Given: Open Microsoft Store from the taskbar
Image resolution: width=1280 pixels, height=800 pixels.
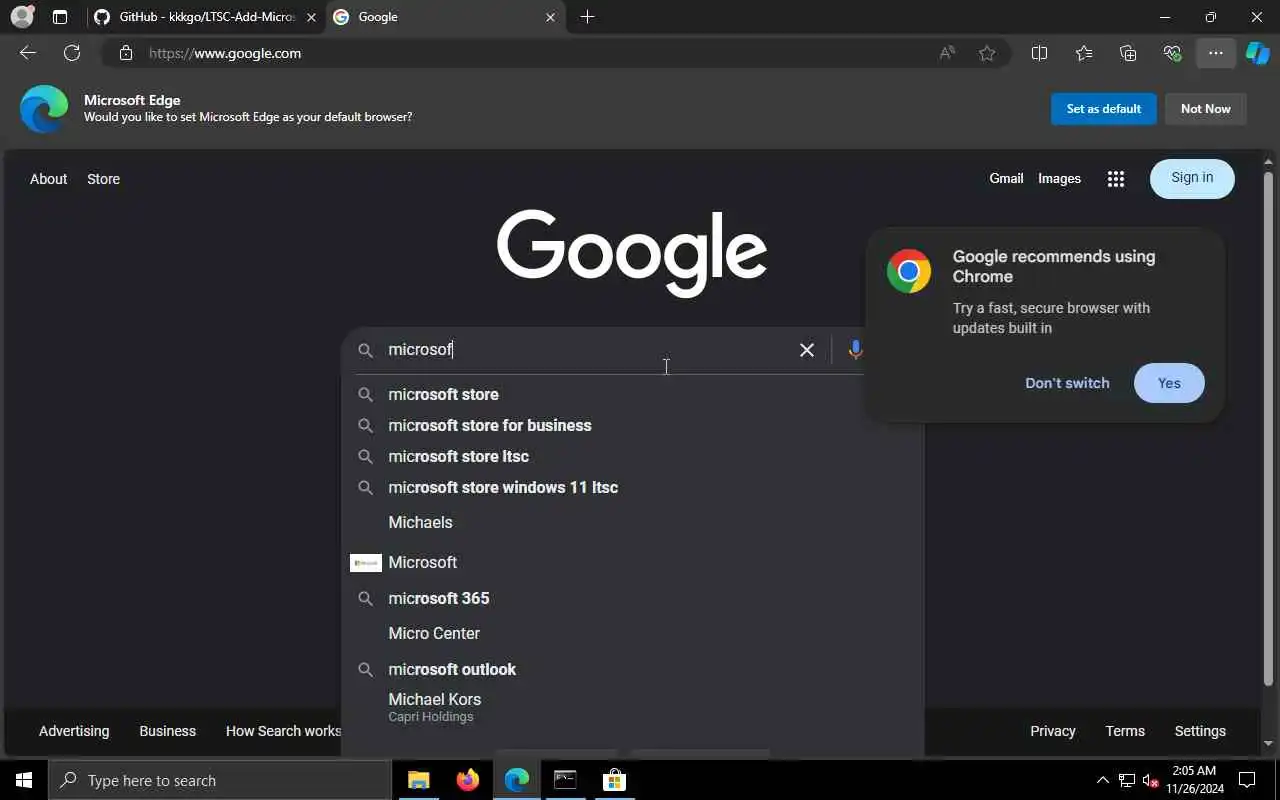Looking at the screenshot, I should click(614, 780).
